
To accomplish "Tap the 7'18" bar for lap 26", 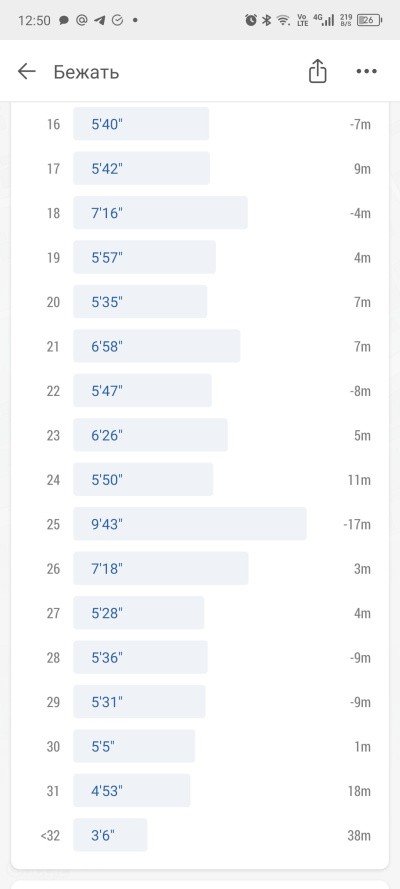I will pos(160,568).
